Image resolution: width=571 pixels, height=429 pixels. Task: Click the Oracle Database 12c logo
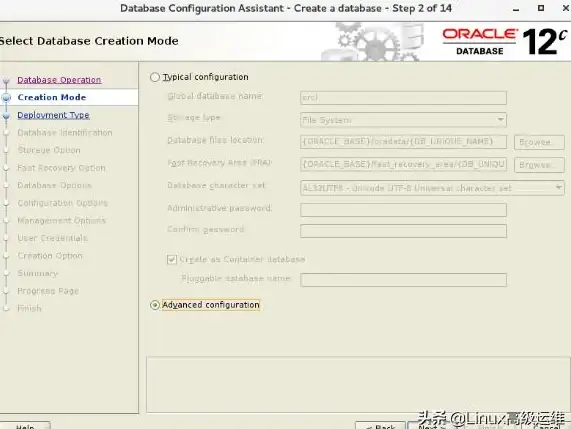(x=505, y=42)
